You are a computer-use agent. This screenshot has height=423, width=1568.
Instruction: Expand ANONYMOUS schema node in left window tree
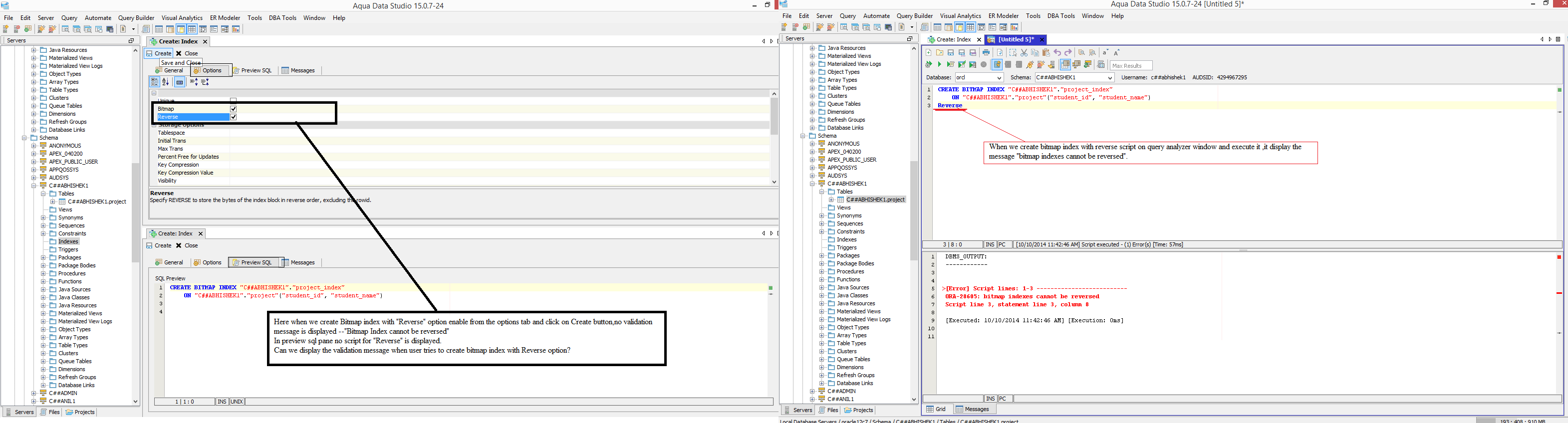pos(34,146)
